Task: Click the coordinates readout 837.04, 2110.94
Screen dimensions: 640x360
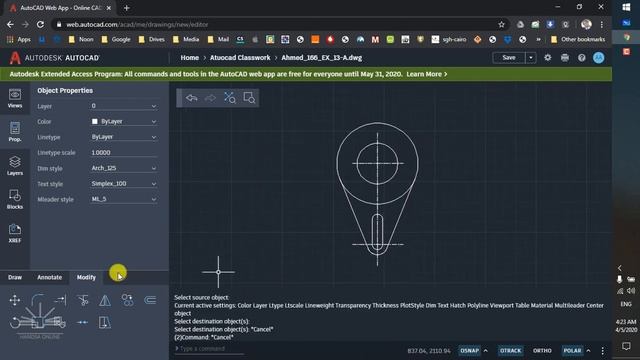Action: [429, 351]
